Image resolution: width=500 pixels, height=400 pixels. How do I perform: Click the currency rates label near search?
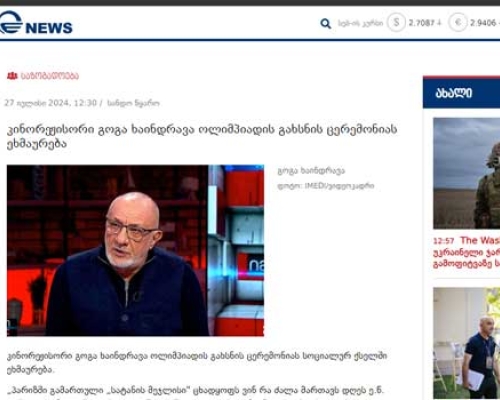point(360,23)
